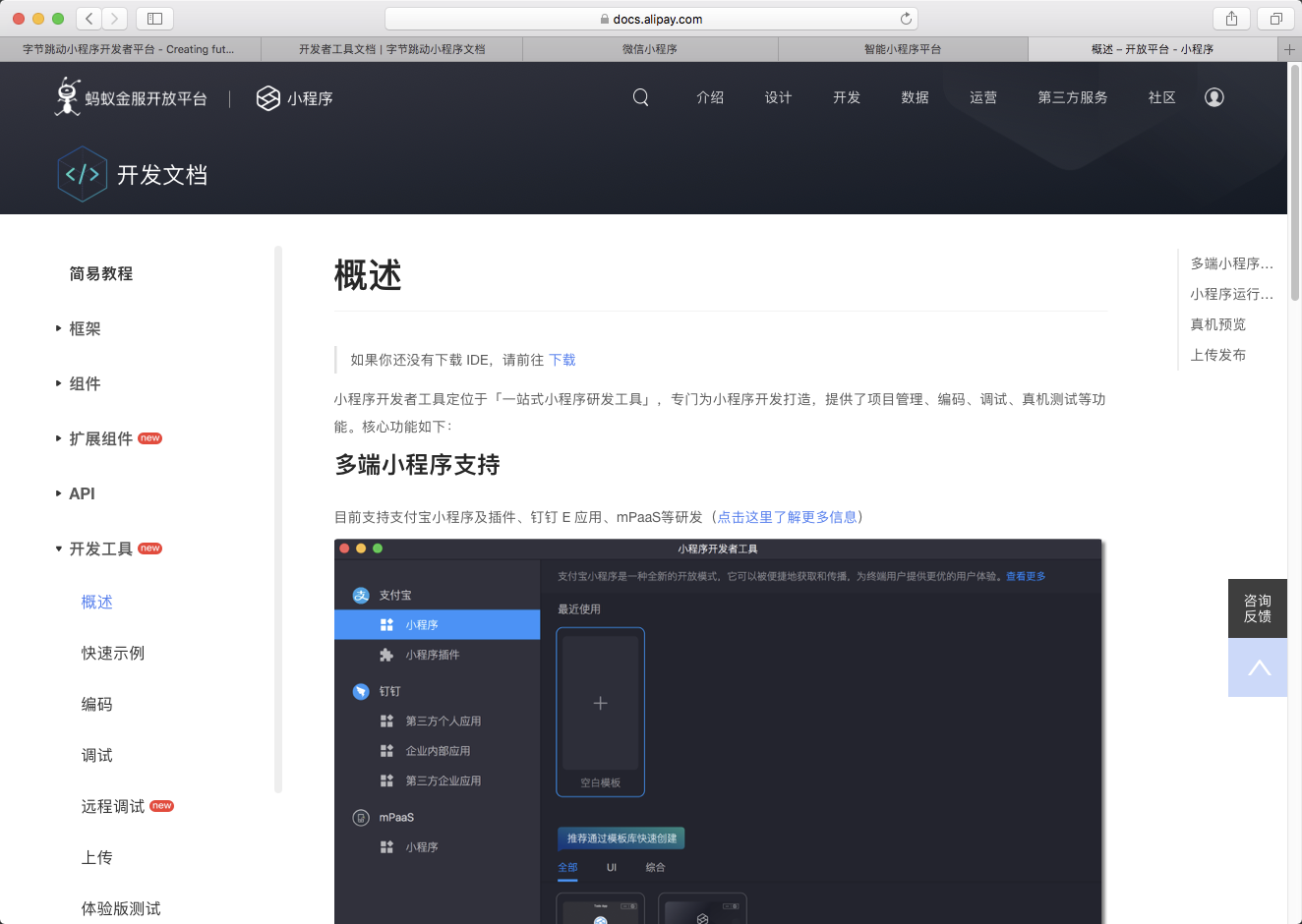Viewport: 1302px width, 924px height.
Task: Click the 小程序 cube logo icon
Action: point(268,98)
